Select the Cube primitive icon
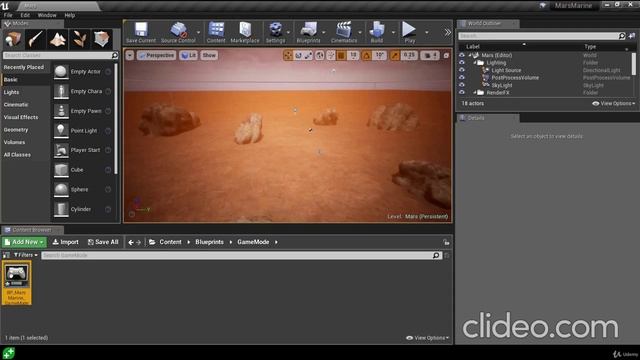This screenshot has height=360, width=640. tap(61, 169)
